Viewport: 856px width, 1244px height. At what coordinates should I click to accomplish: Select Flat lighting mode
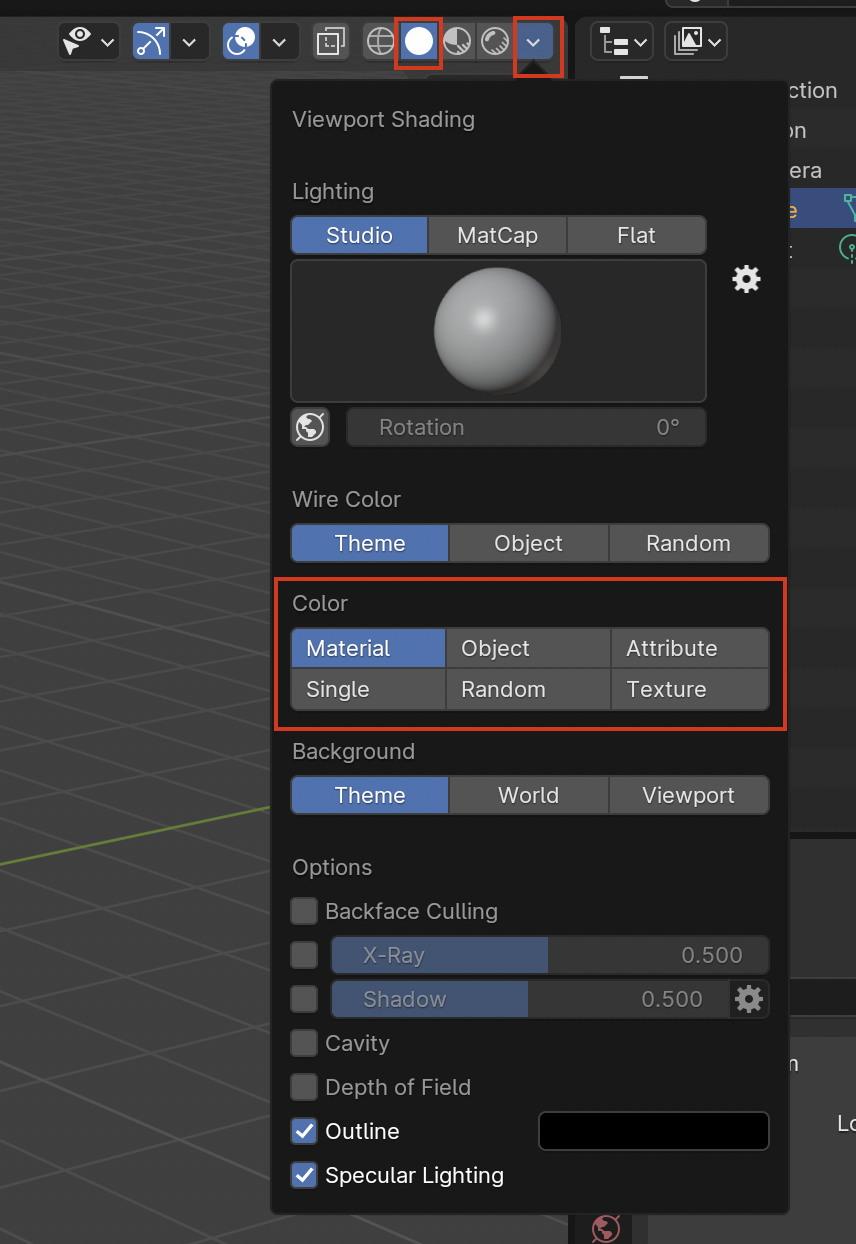[636, 235]
